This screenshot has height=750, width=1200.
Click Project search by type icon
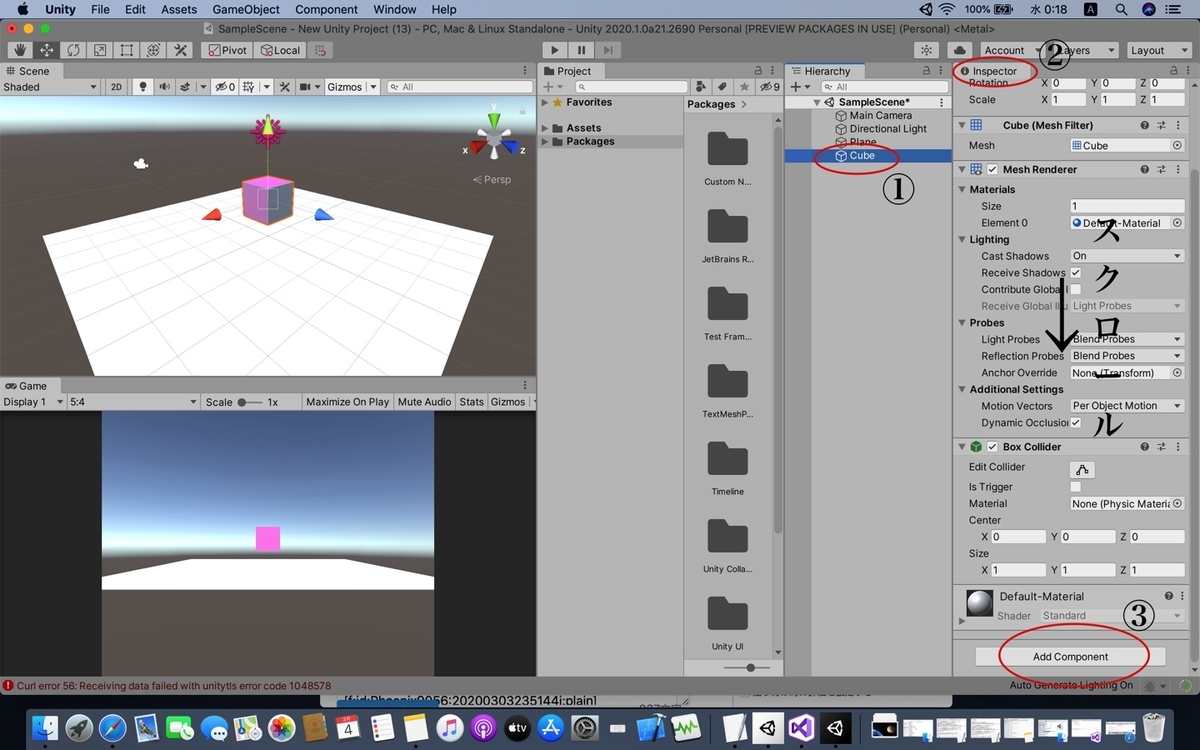click(702, 87)
